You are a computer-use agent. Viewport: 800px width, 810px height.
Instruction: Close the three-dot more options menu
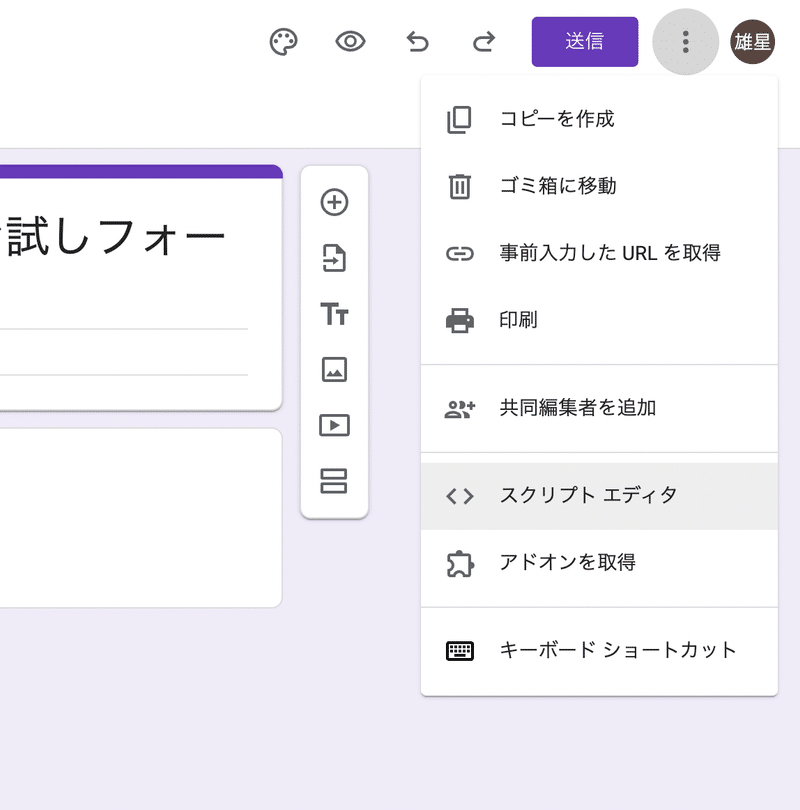[x=685, y=42]
